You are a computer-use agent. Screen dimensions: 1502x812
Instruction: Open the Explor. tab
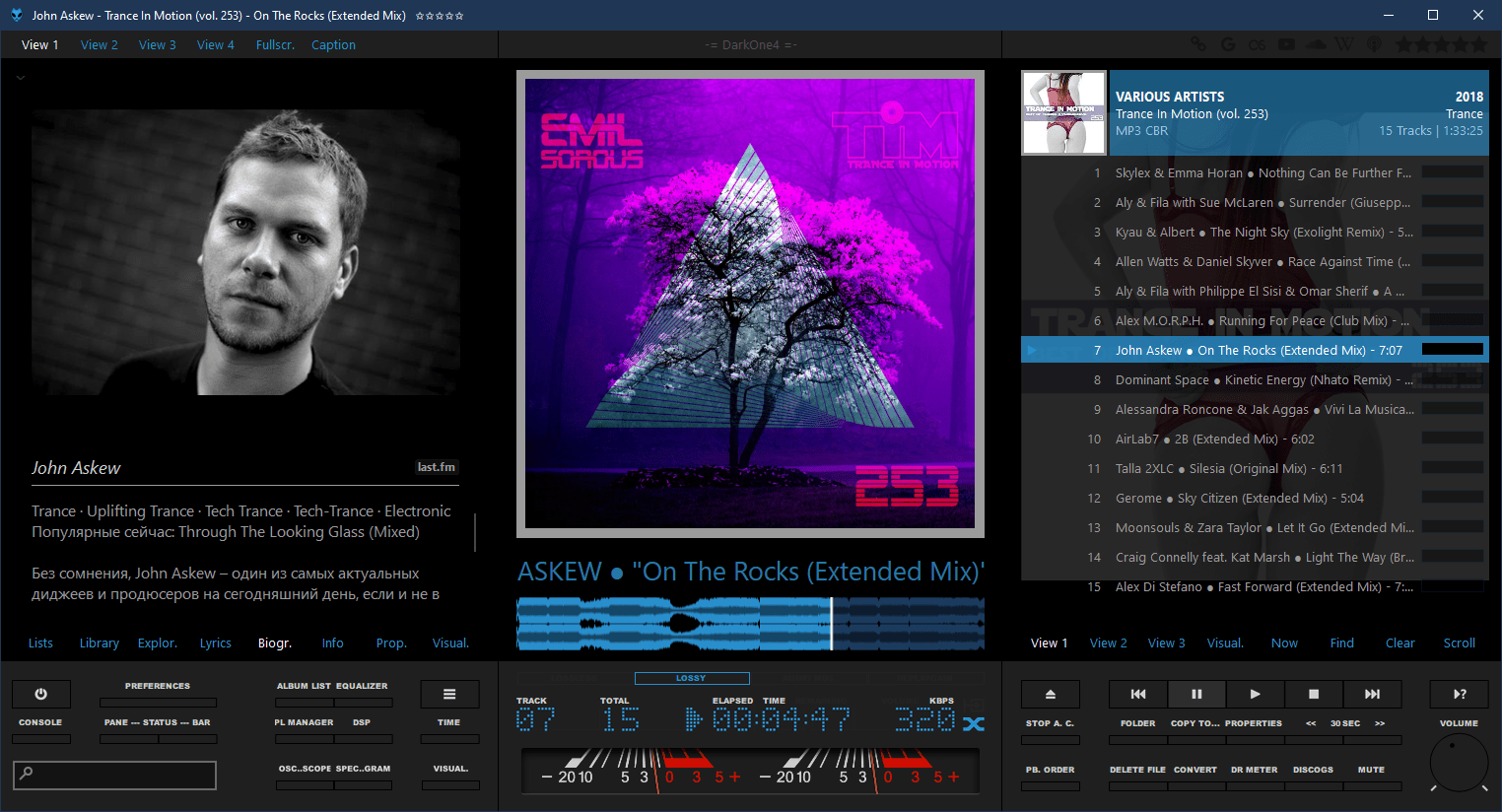coord(158,643)
